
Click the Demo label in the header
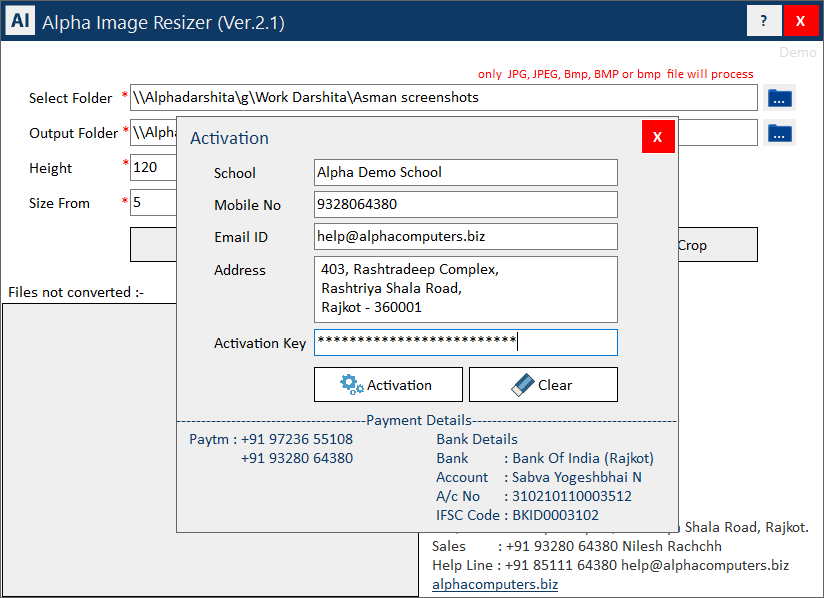[797, 52]
